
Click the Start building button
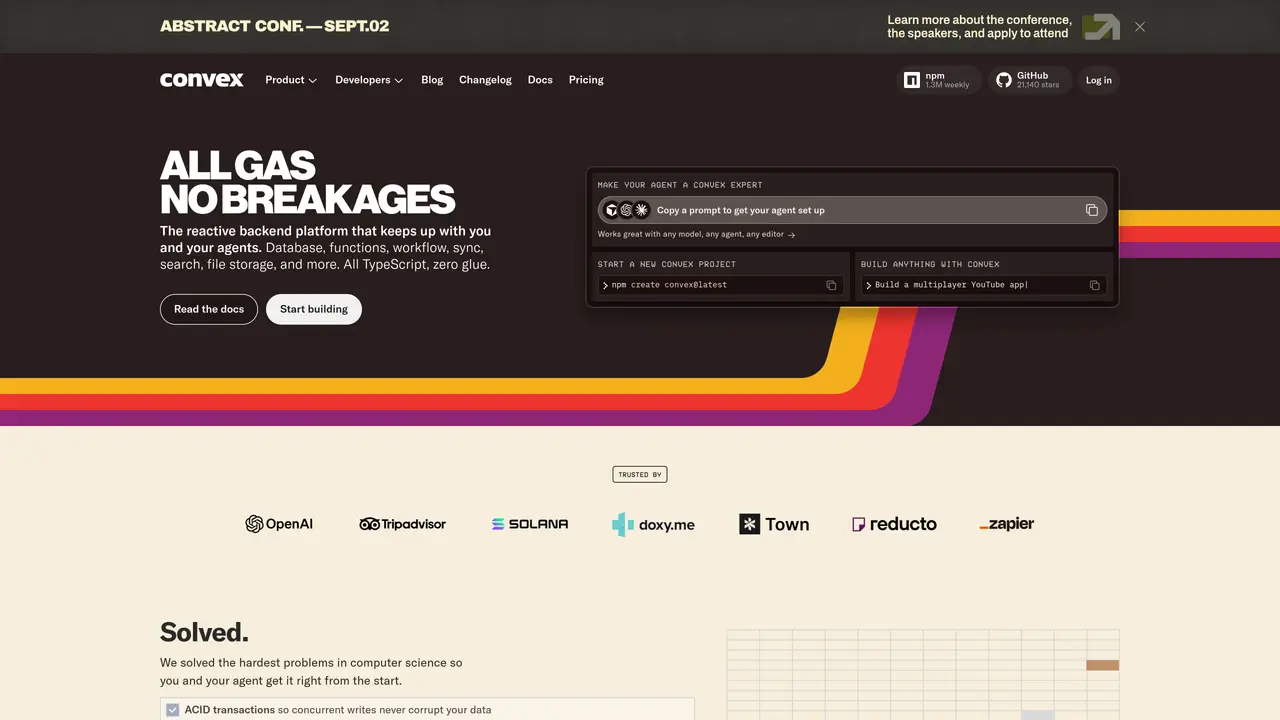pyautogui.click(x=314, y=309)
